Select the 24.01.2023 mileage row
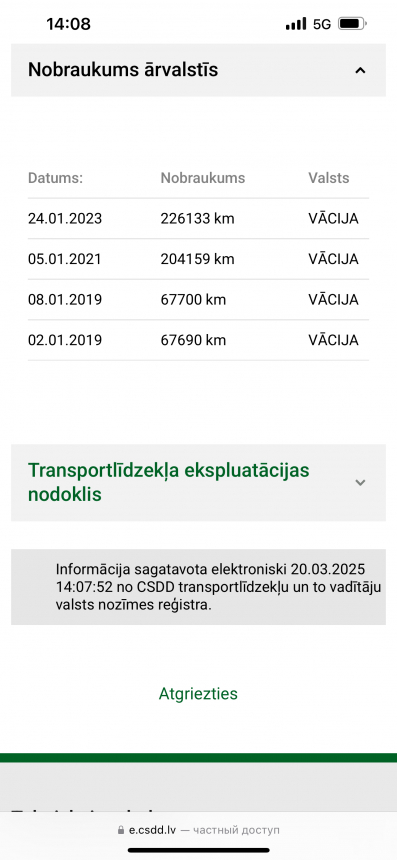Screen dimensions: 397x860 coord(198,218)
